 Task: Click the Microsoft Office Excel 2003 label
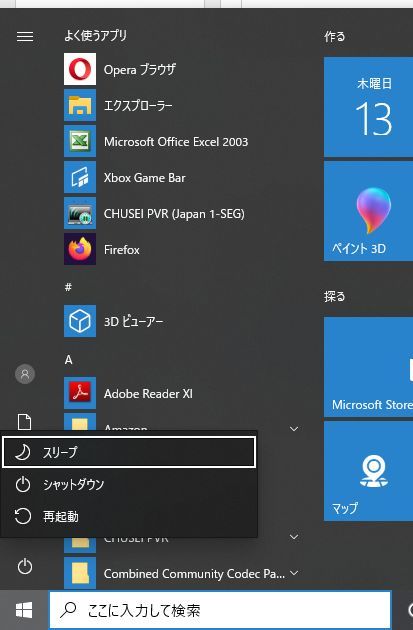coord(176,141)
